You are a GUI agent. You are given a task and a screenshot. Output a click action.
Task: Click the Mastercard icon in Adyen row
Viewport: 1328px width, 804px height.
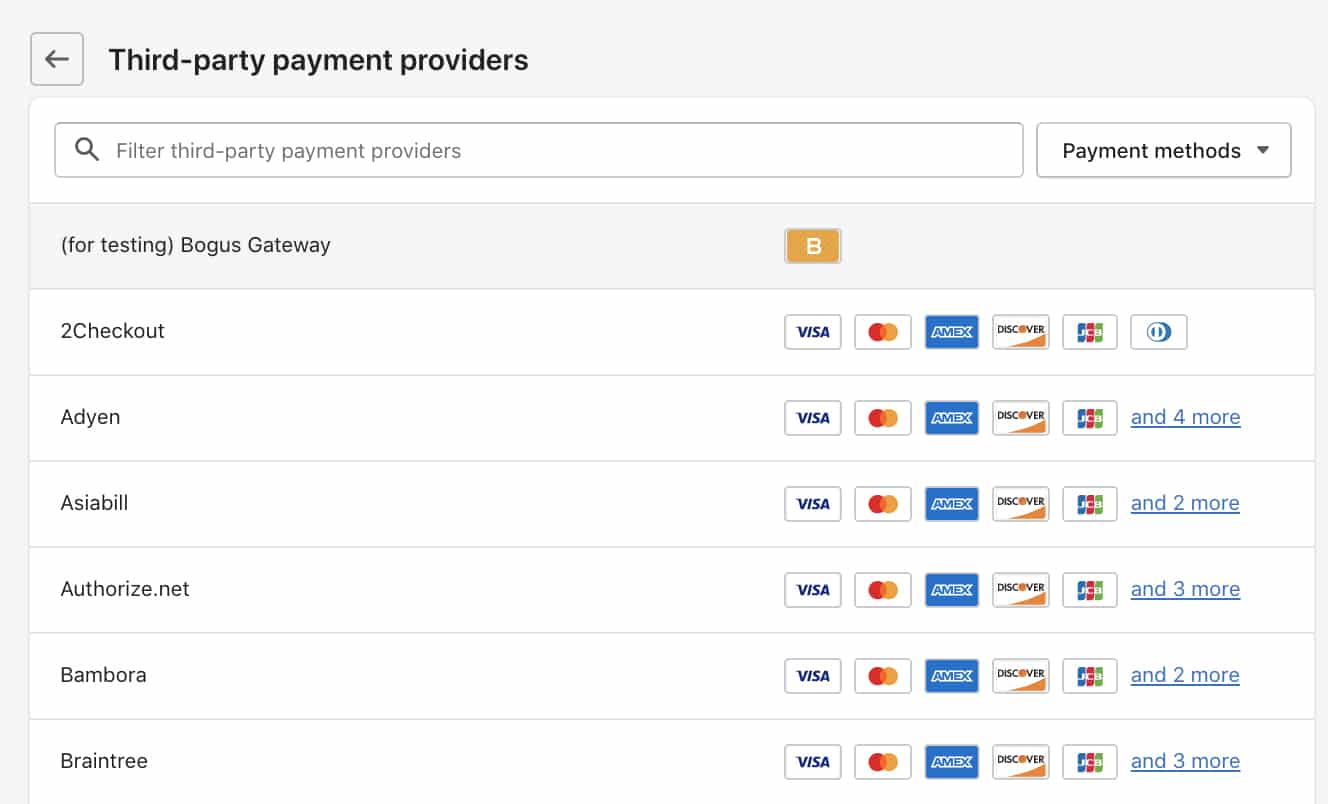coord(883,418)
